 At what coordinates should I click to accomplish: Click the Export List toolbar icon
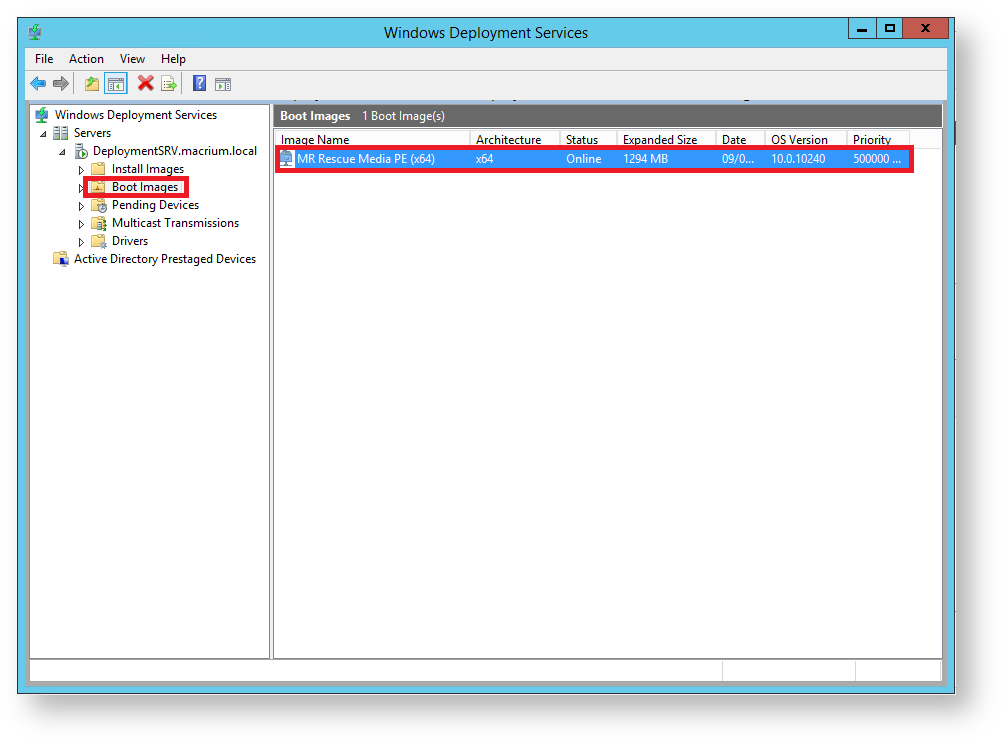pos(169,83)
